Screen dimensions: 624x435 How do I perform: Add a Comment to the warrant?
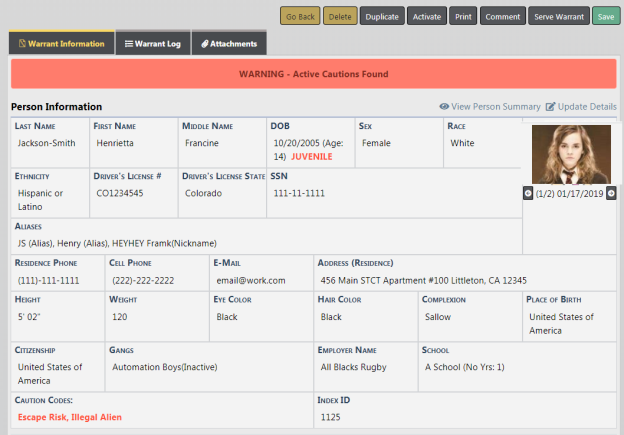point(503,17)
